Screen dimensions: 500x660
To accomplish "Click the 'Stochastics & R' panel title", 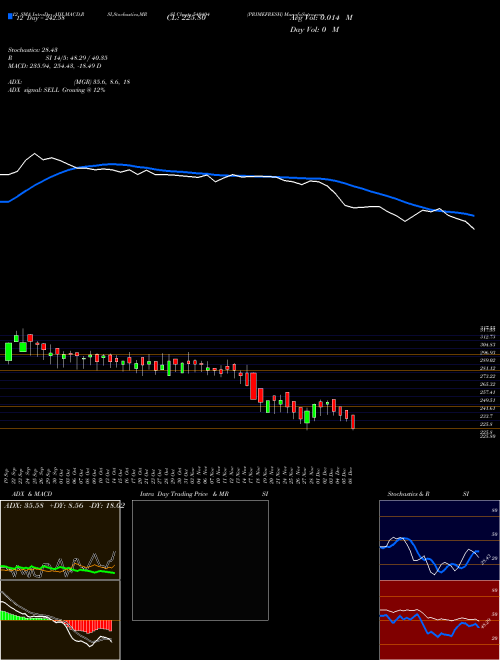I will coord(408,494).
